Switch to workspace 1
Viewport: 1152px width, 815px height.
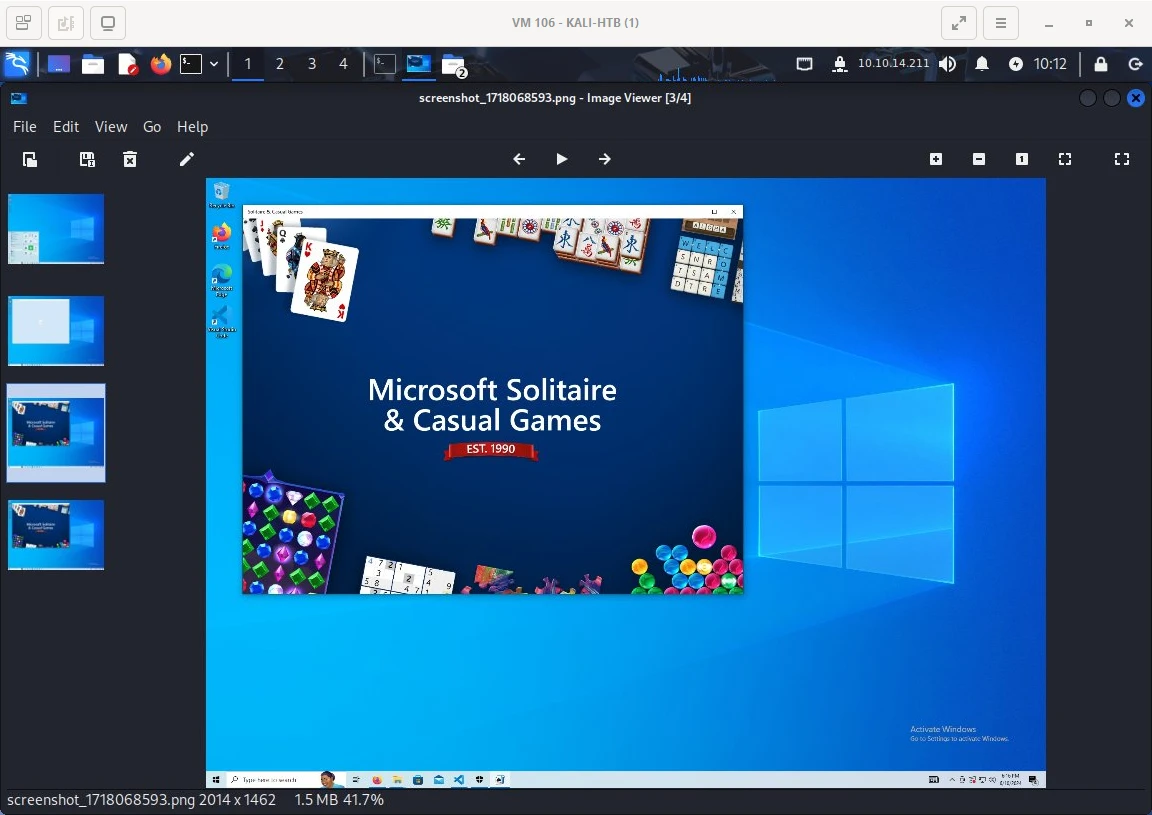point(248,64)
